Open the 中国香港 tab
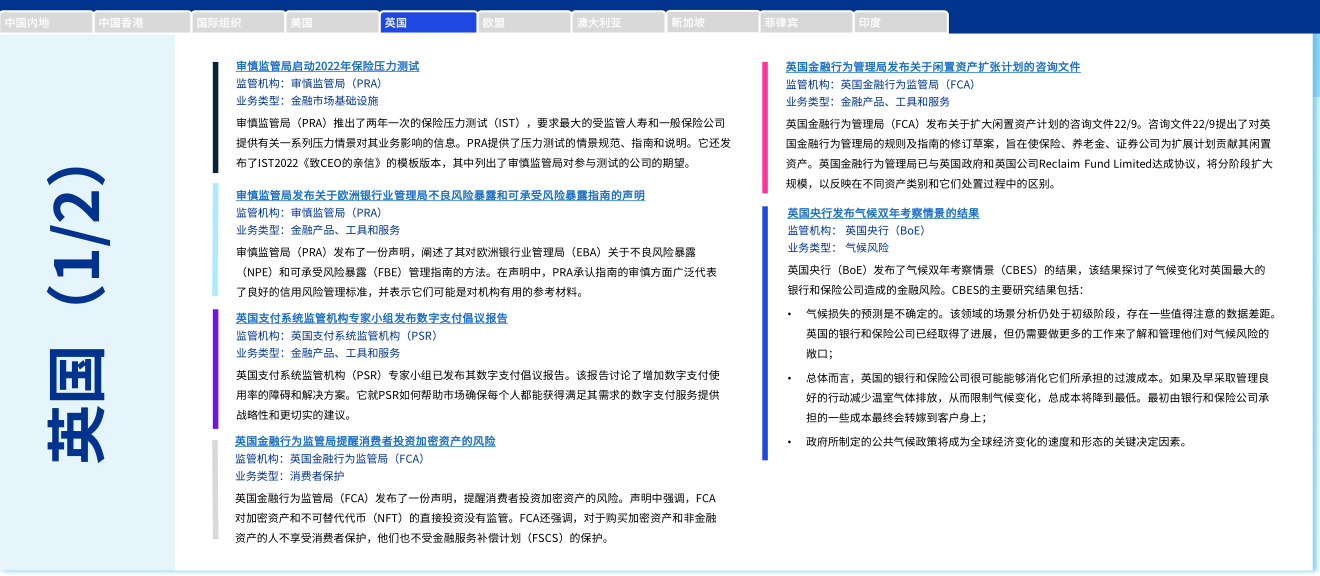Viewport: 1320px width, 576px height. [x=142, y=22]
